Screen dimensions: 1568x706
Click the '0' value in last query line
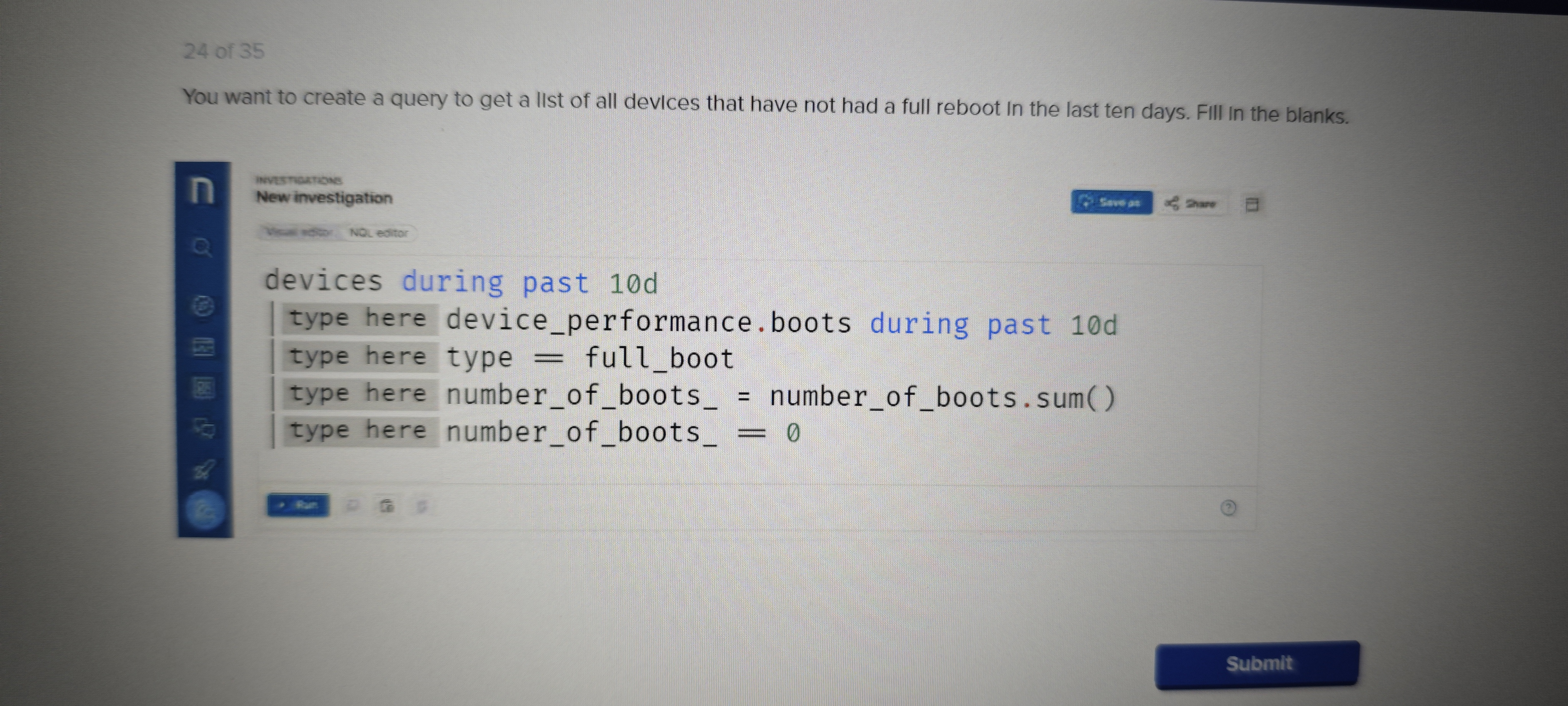[793, 433]
